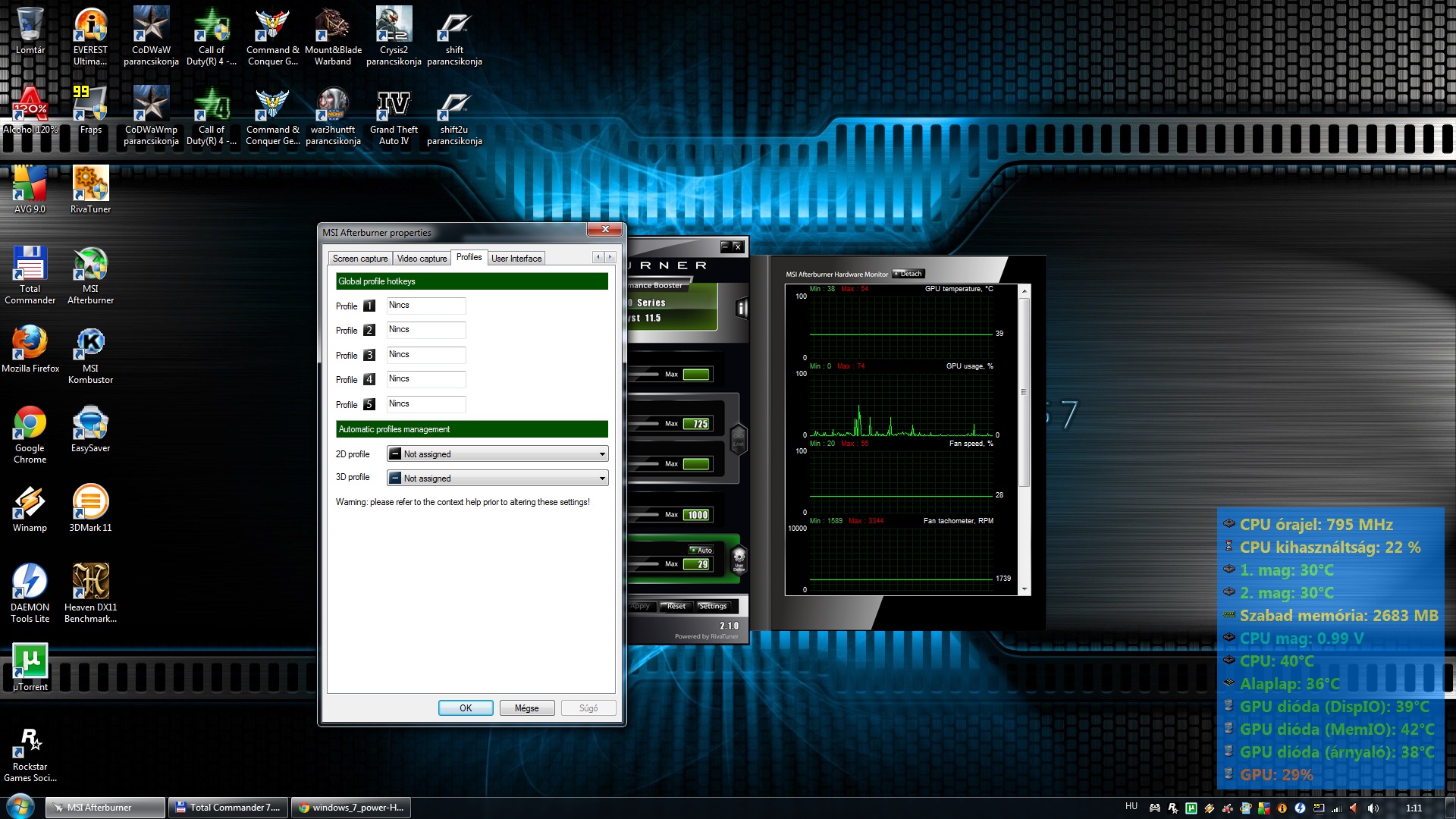Click the User Define fan icon
This screenshot has height=819, width=1456.
(x=739, y=560)
